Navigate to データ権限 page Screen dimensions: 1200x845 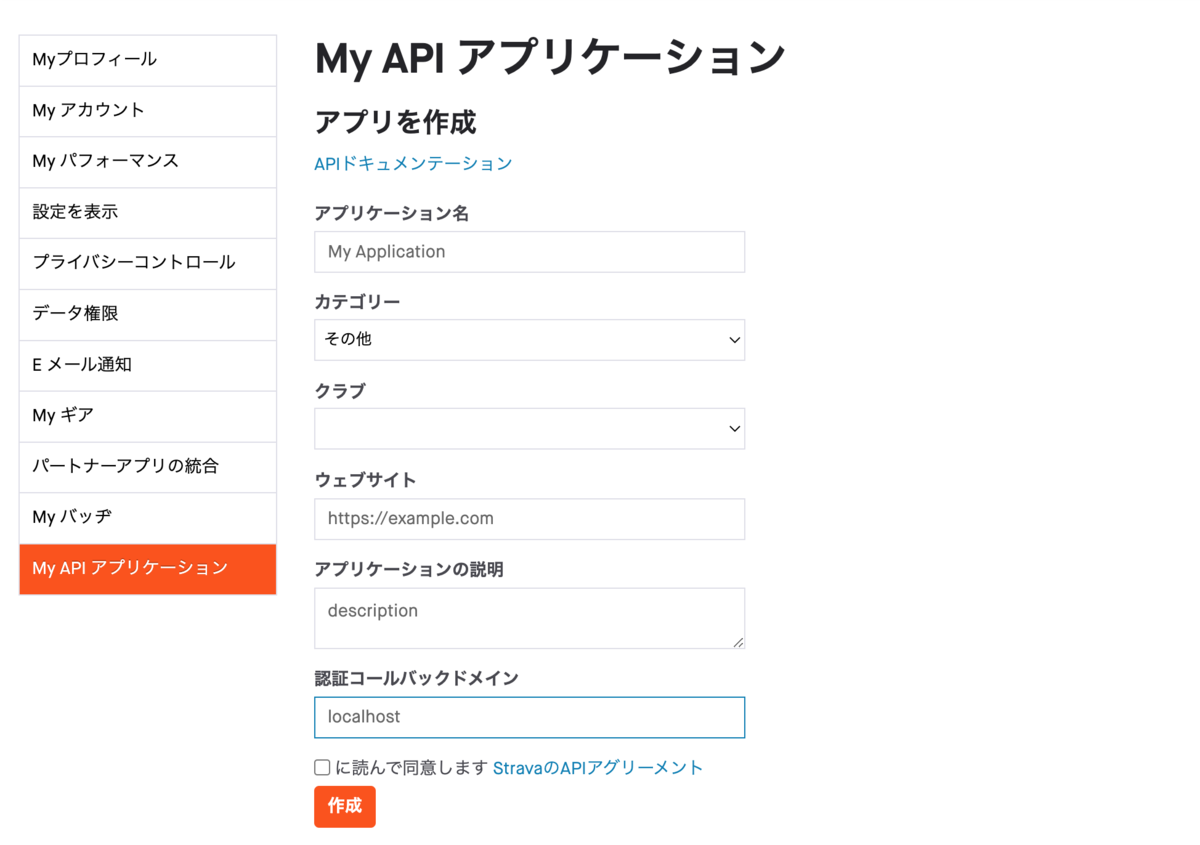147,314
